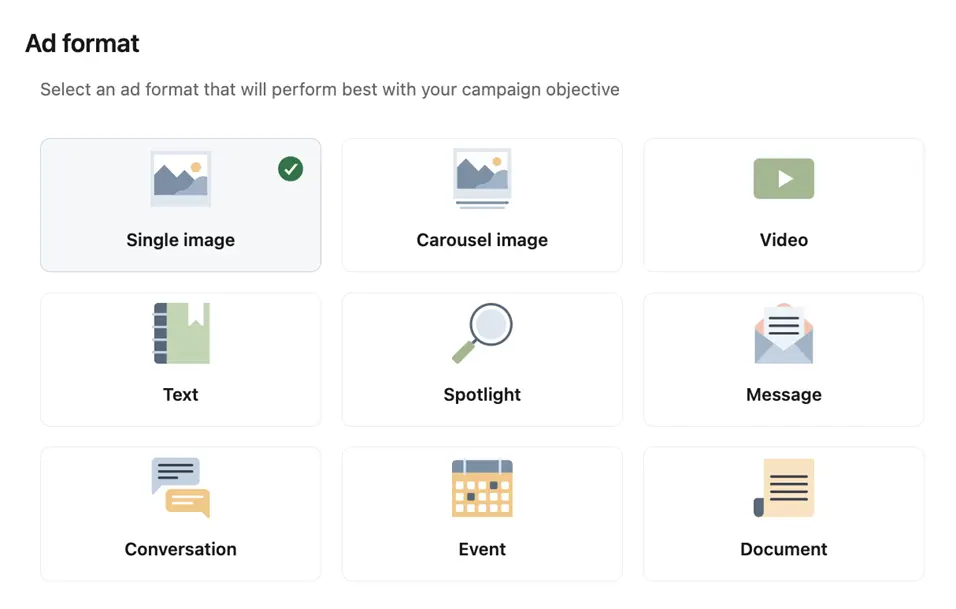This screenshot has height=609, width=956.
Task: Click the campaign objective description text
Action: coord(329,89)
